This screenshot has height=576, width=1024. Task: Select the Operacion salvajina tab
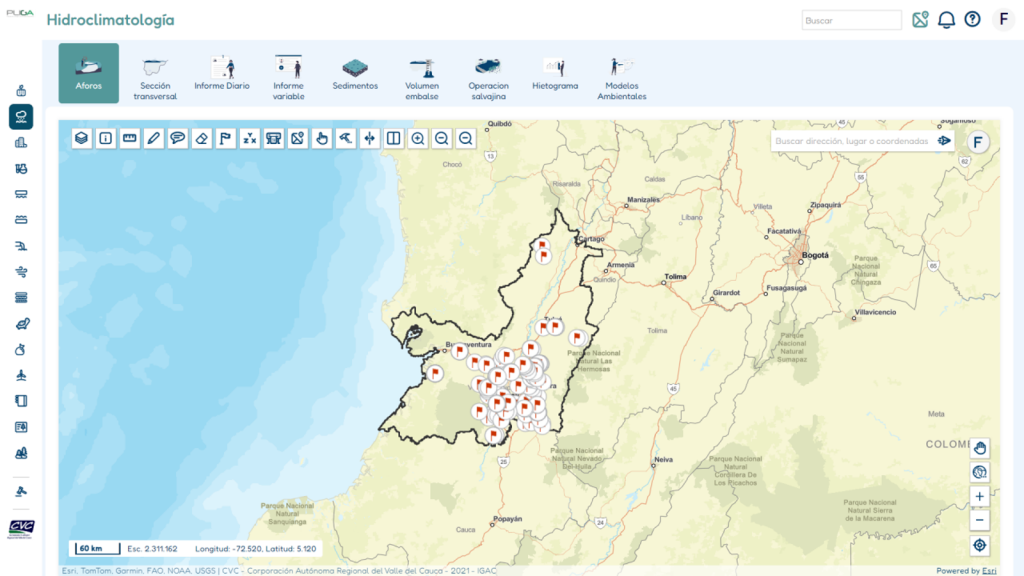pyautogui.click(x=488, y=77)
